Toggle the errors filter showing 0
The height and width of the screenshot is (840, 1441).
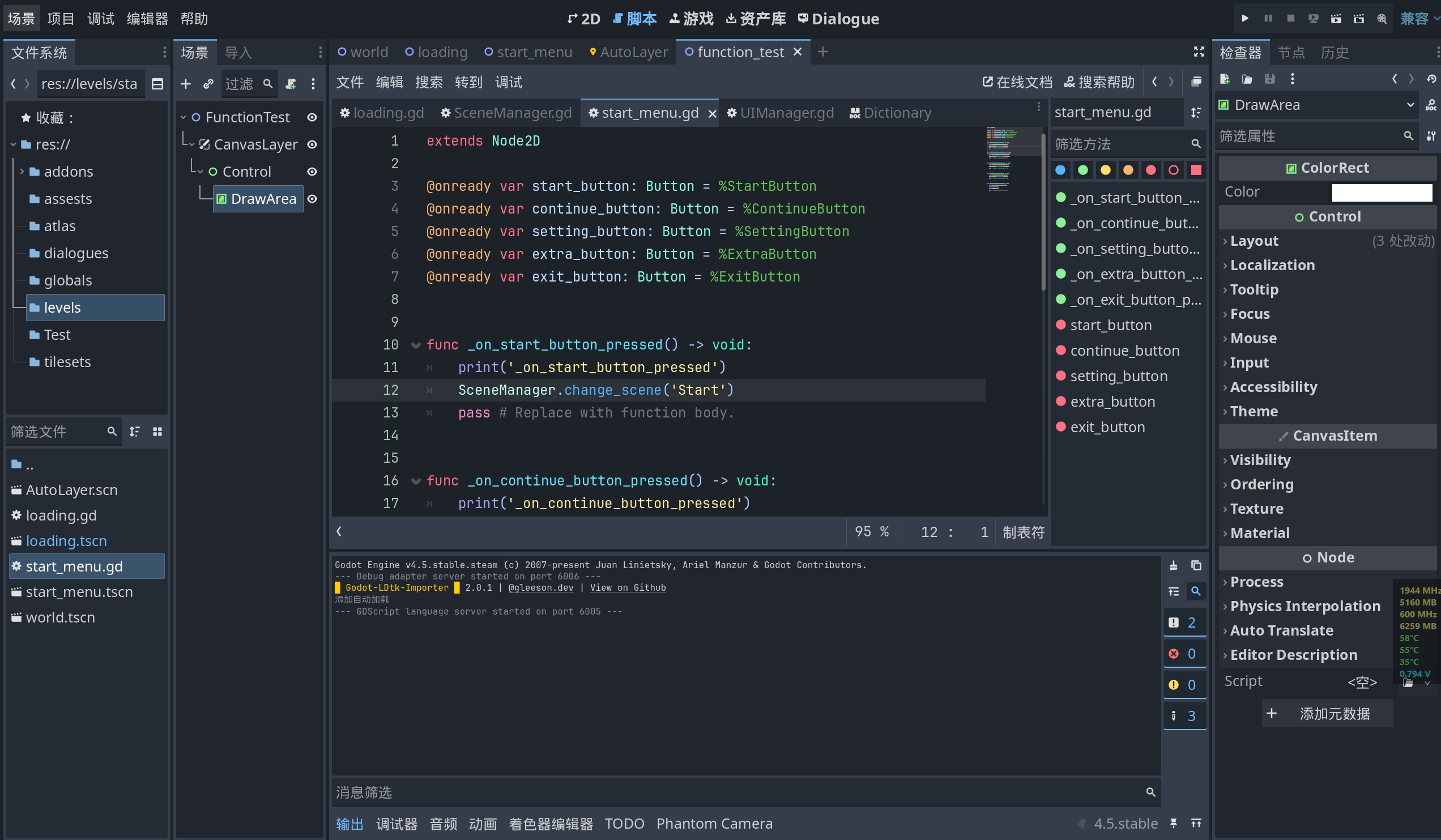coord(1184,654)
